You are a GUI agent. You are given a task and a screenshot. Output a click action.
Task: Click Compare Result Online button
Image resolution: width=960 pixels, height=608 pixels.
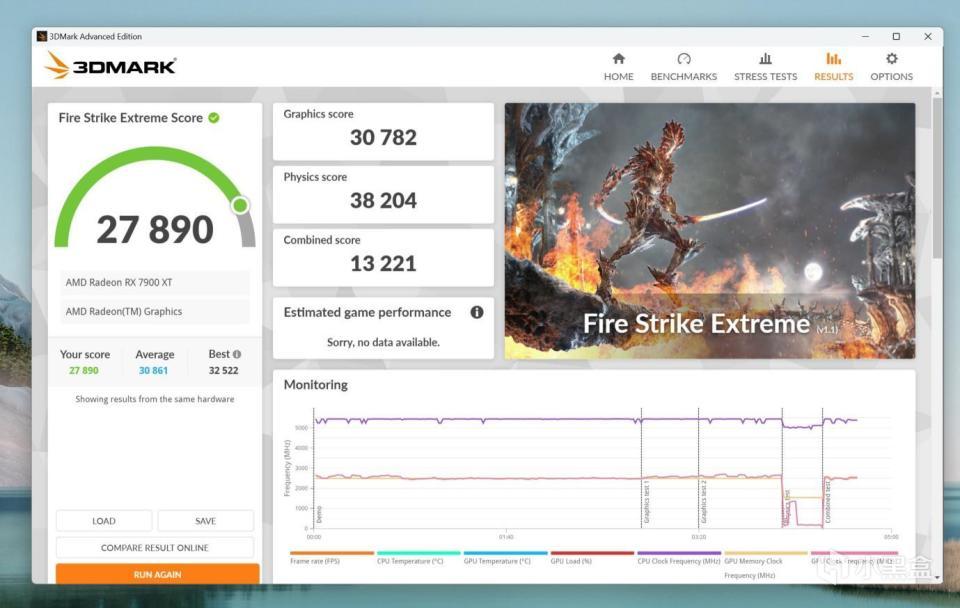154,547
